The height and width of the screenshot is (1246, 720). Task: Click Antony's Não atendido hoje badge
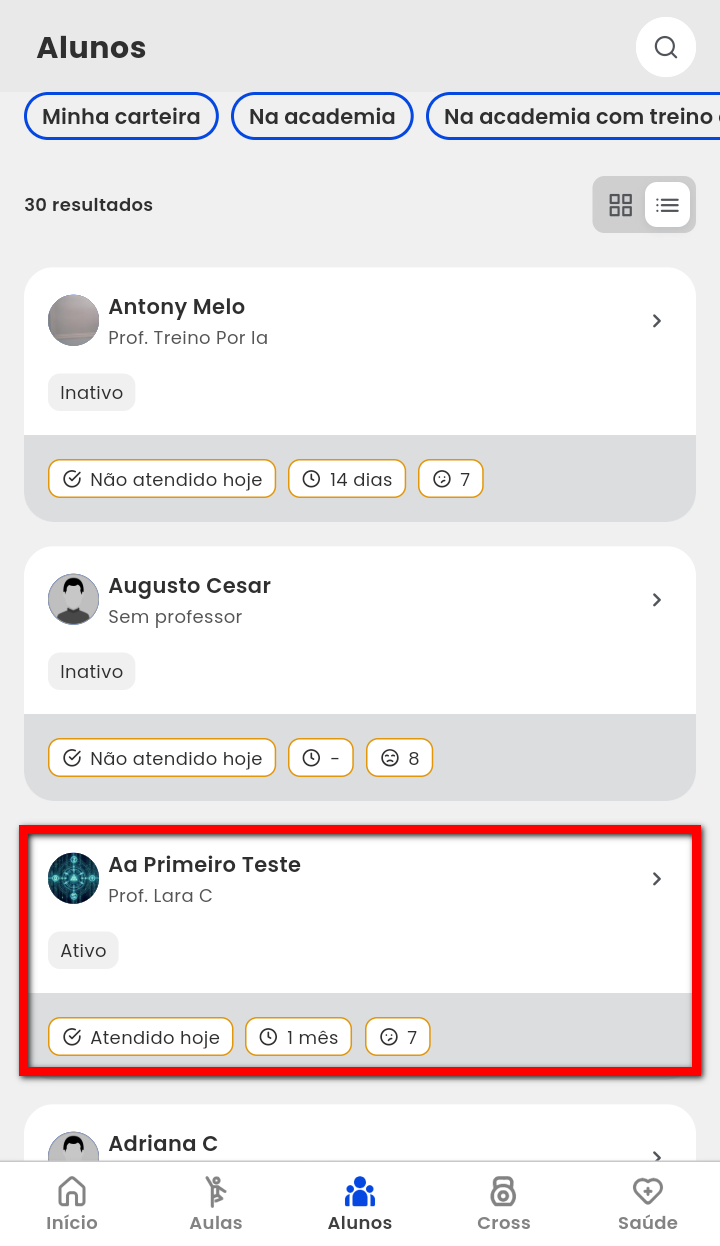162,479
